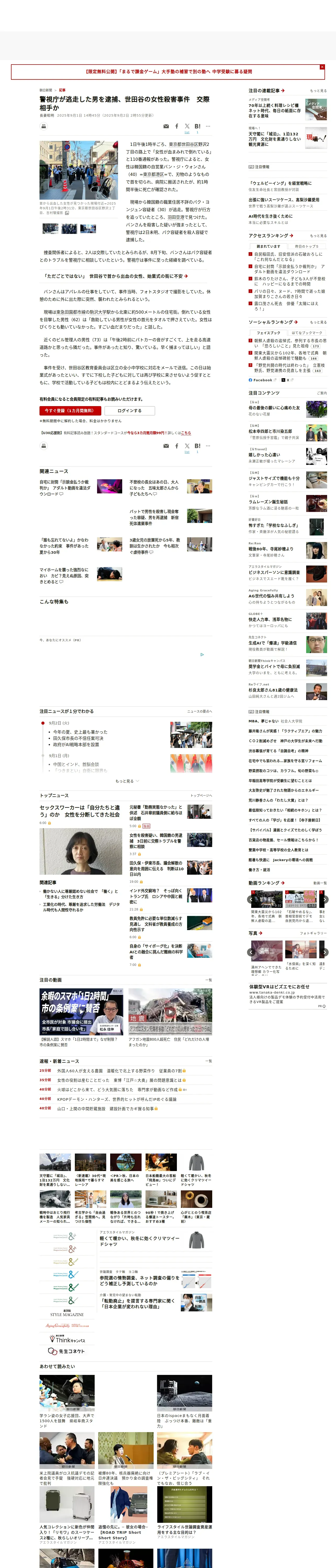Click the photo carousel left arrow
This screenshot has height=1568, width=336.
[251, 952]
